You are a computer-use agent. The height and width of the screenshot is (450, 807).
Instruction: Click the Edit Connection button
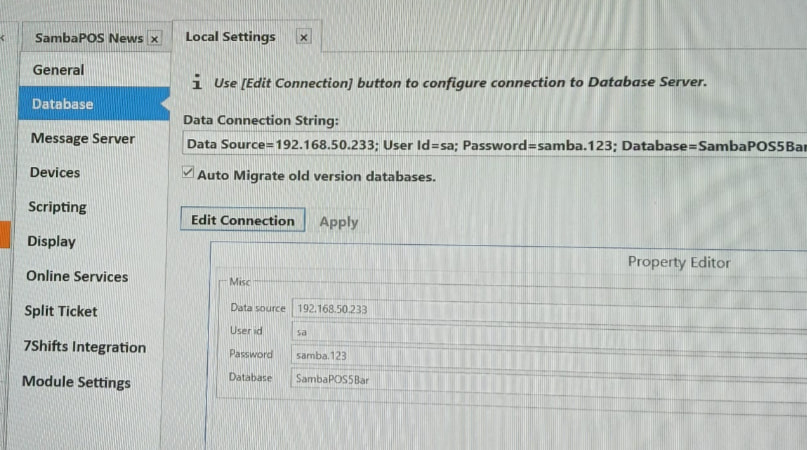coord(243,221)
